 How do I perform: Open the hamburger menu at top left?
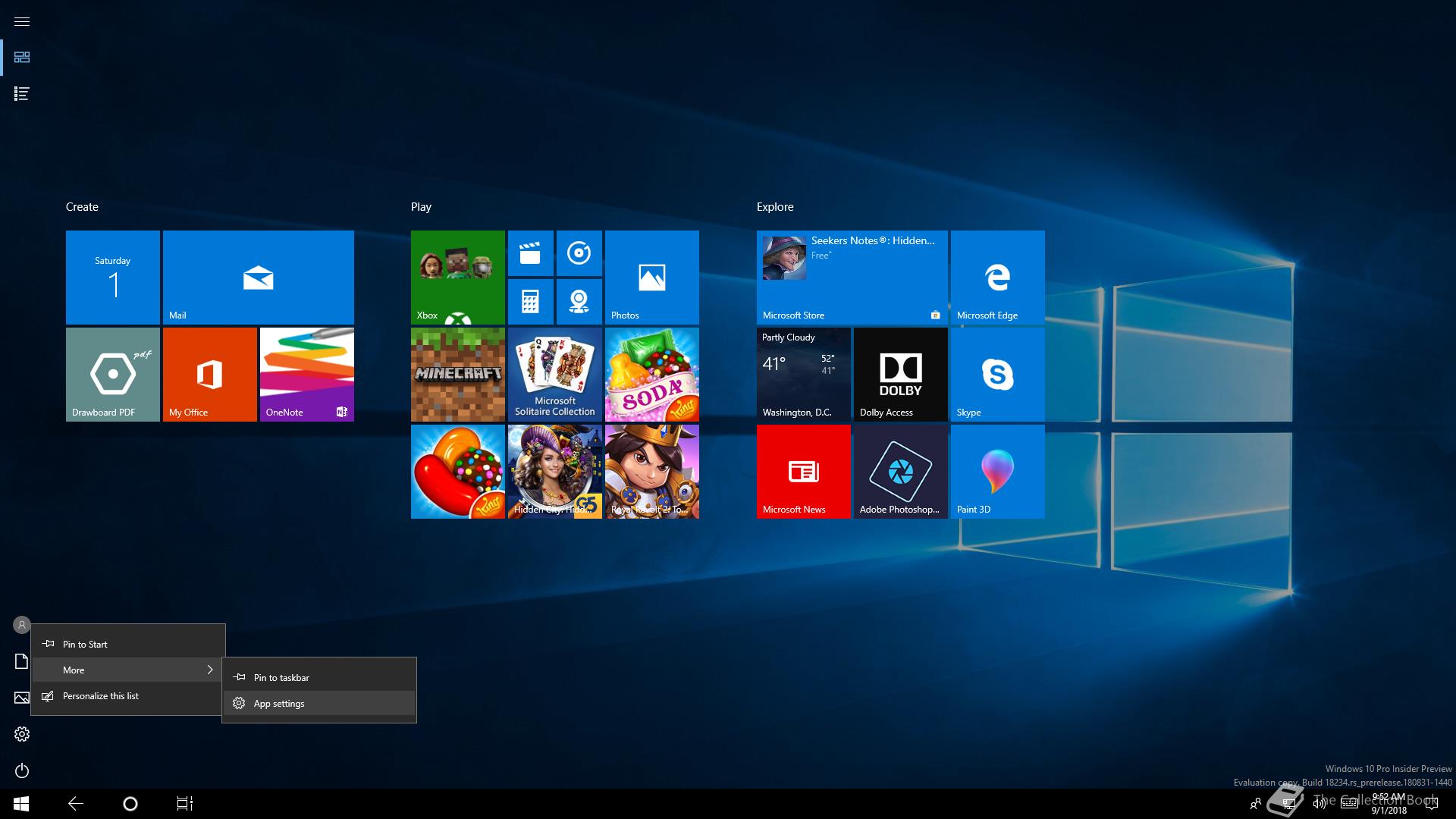(22, 21)
